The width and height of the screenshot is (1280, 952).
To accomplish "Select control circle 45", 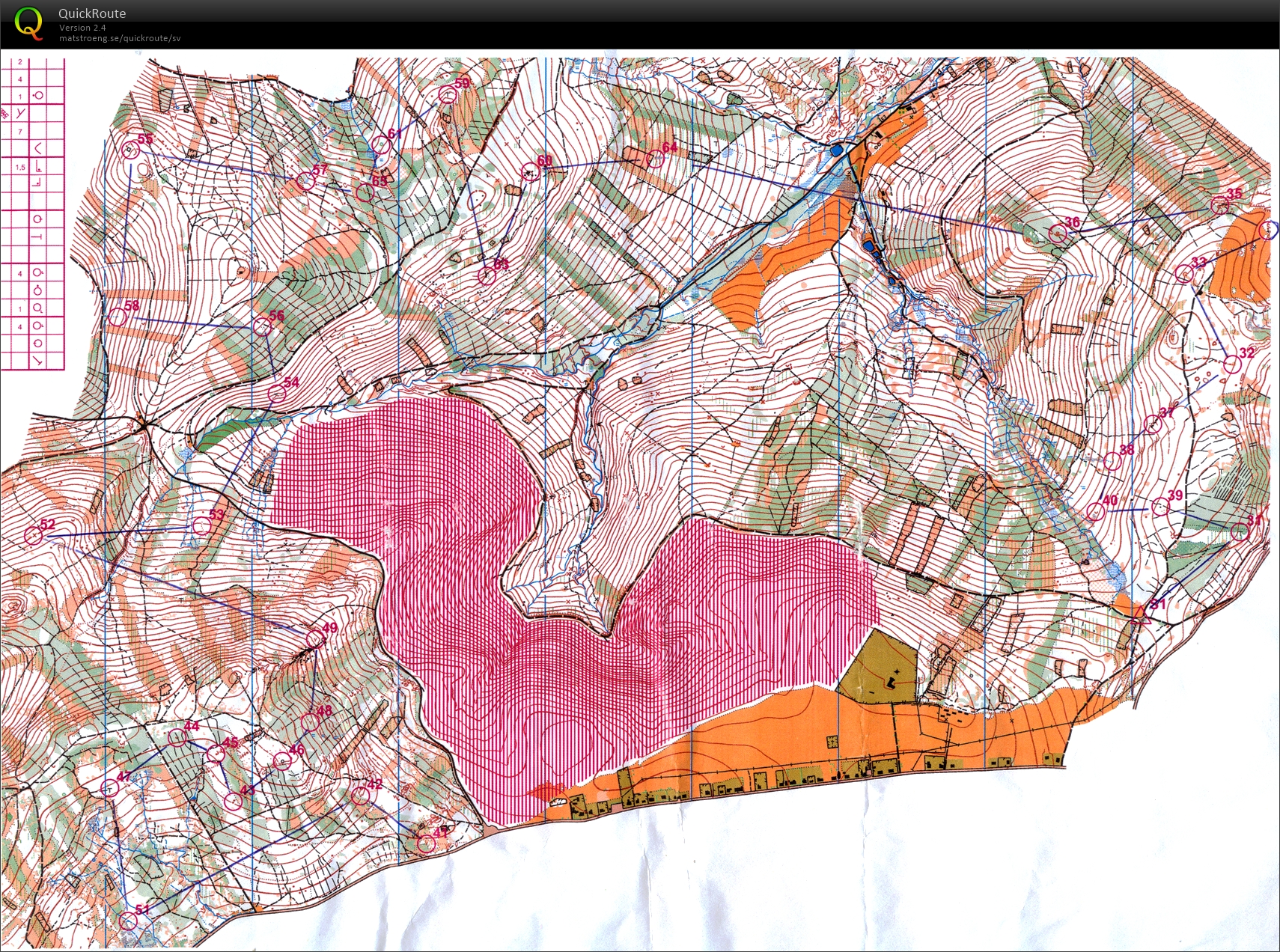I will 216,754.
